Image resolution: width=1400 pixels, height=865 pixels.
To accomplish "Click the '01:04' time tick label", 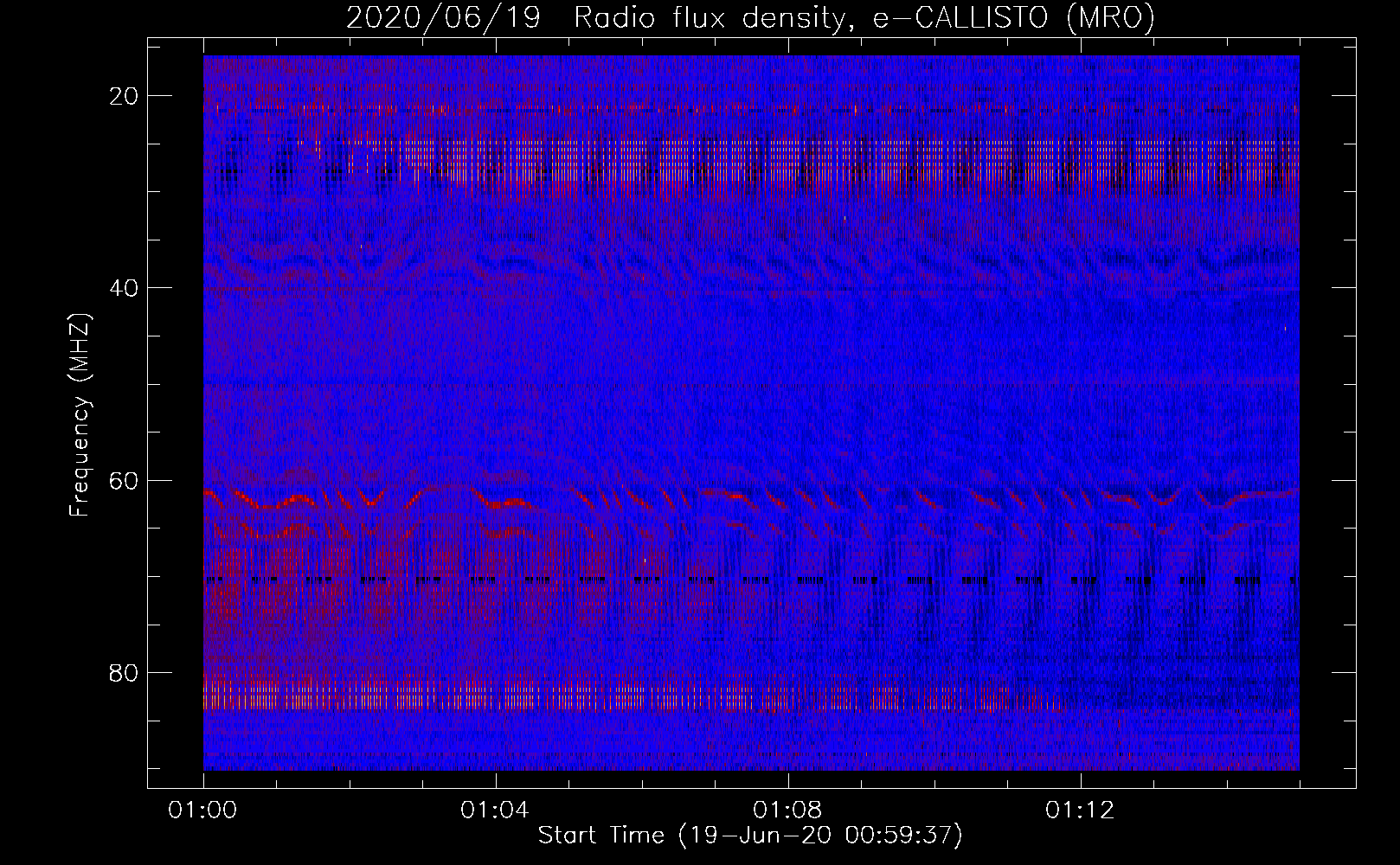I will coord(495,811).
